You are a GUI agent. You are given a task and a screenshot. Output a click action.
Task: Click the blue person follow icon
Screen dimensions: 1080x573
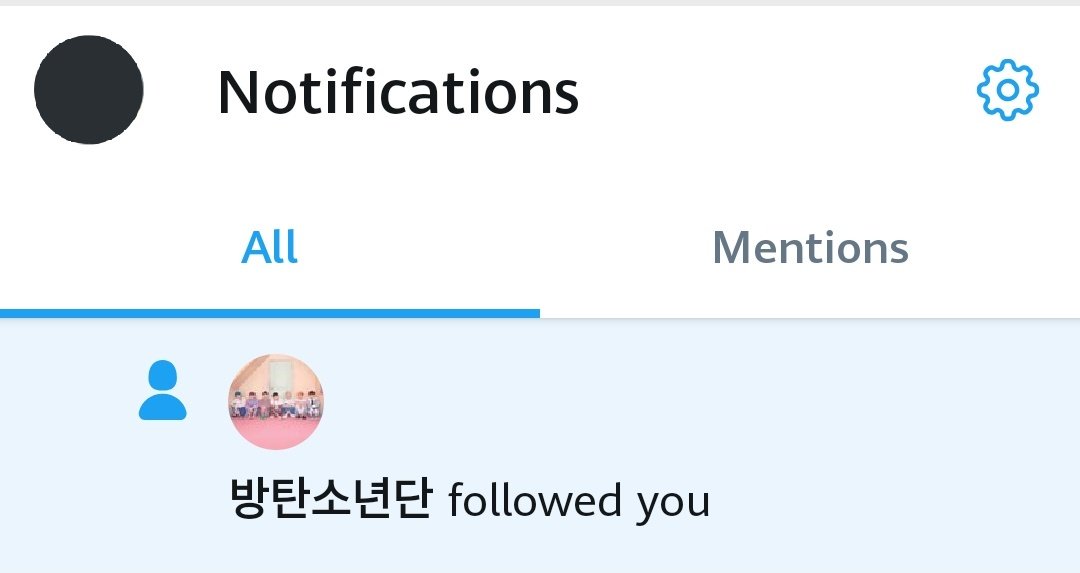coord(163,390)
